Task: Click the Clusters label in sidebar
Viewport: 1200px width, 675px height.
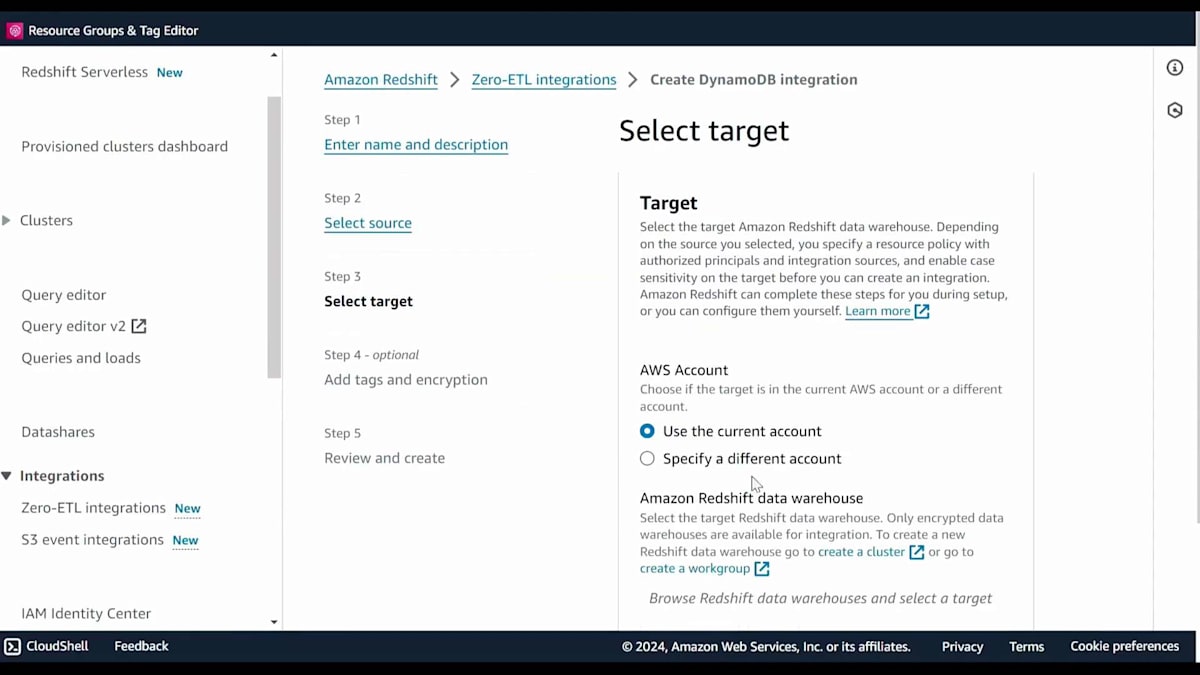Action: [x=46, y=220]
